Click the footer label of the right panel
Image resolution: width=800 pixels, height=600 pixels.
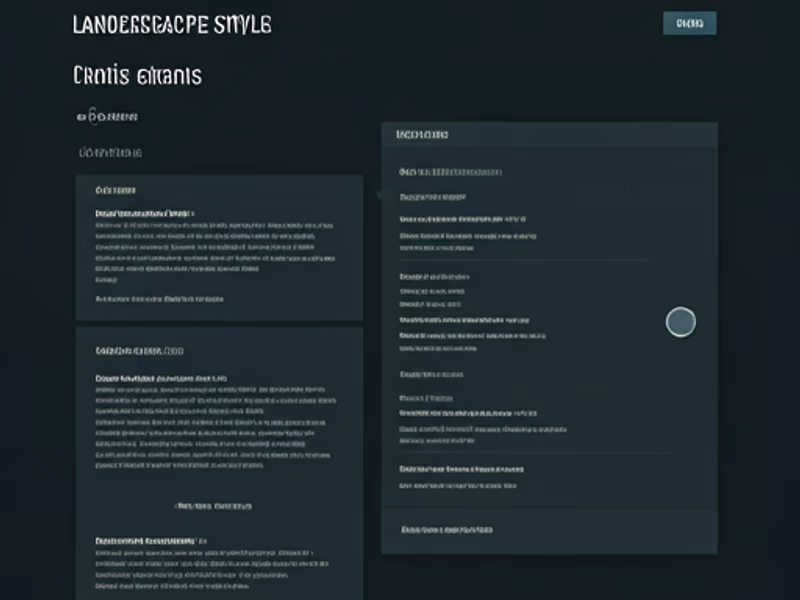tap(446, 530)
